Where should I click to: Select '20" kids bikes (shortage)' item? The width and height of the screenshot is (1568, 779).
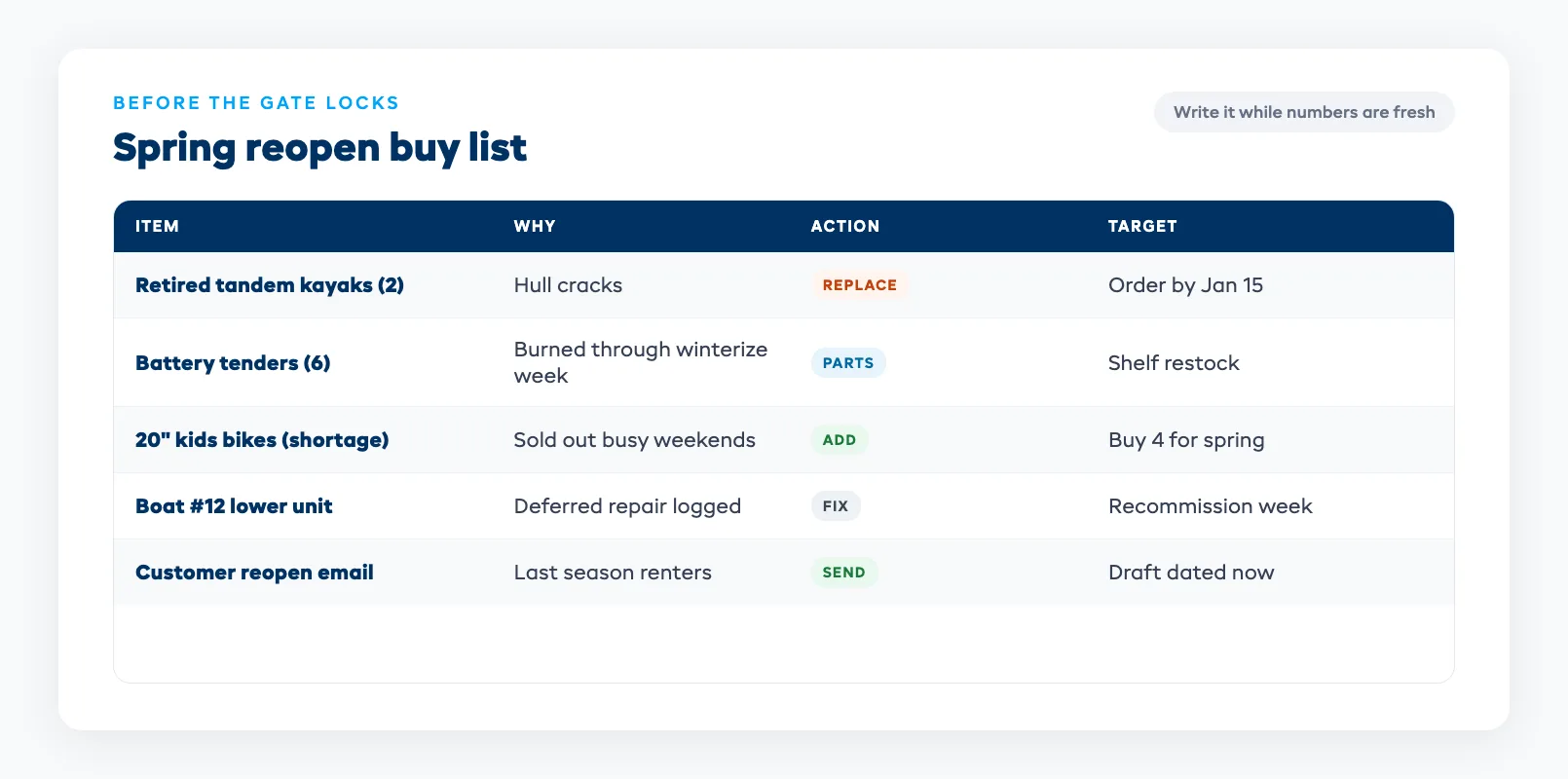coord(262,440)
